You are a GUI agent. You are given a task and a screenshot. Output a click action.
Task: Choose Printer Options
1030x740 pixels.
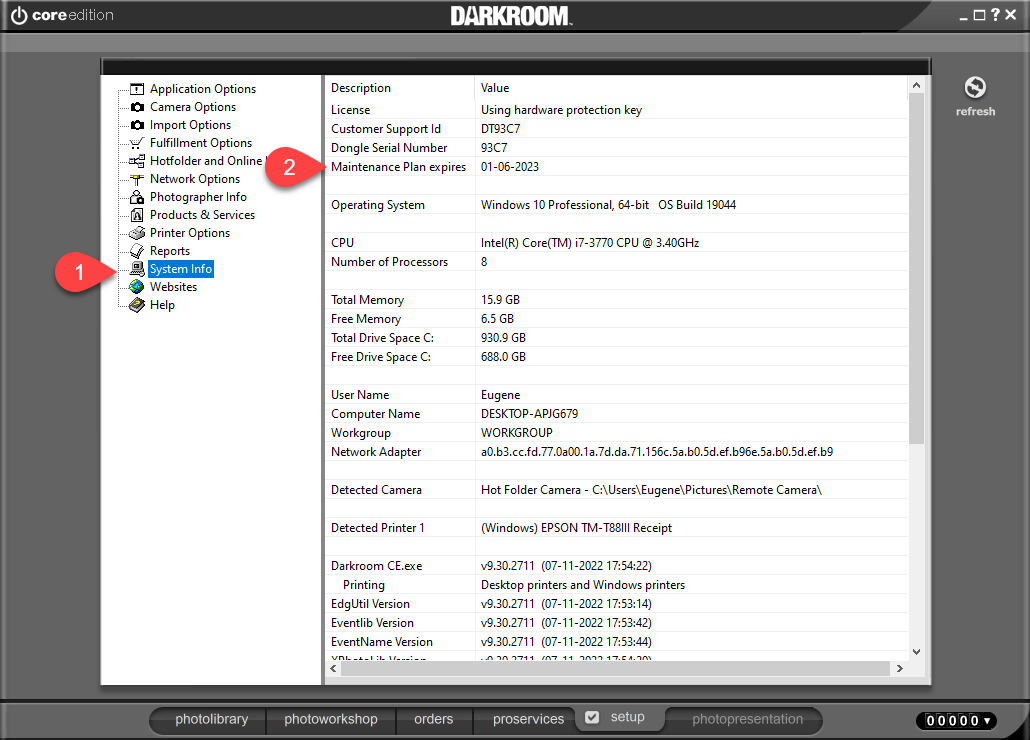(190, 233)
